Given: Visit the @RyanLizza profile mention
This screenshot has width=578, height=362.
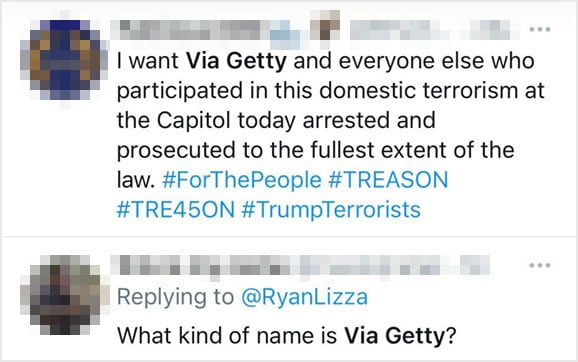Looking at the screenshot, I should pyautogui.click(x=304, y=297).
